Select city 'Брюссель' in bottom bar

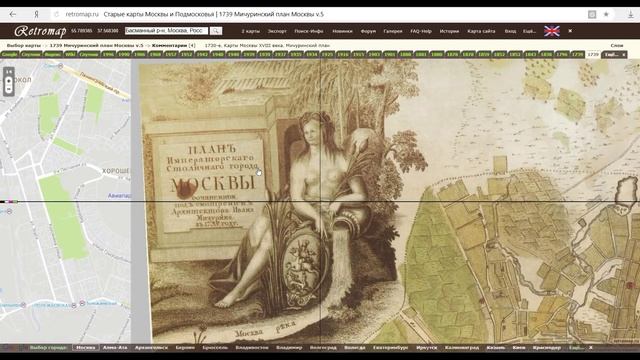tap(215, 348)
